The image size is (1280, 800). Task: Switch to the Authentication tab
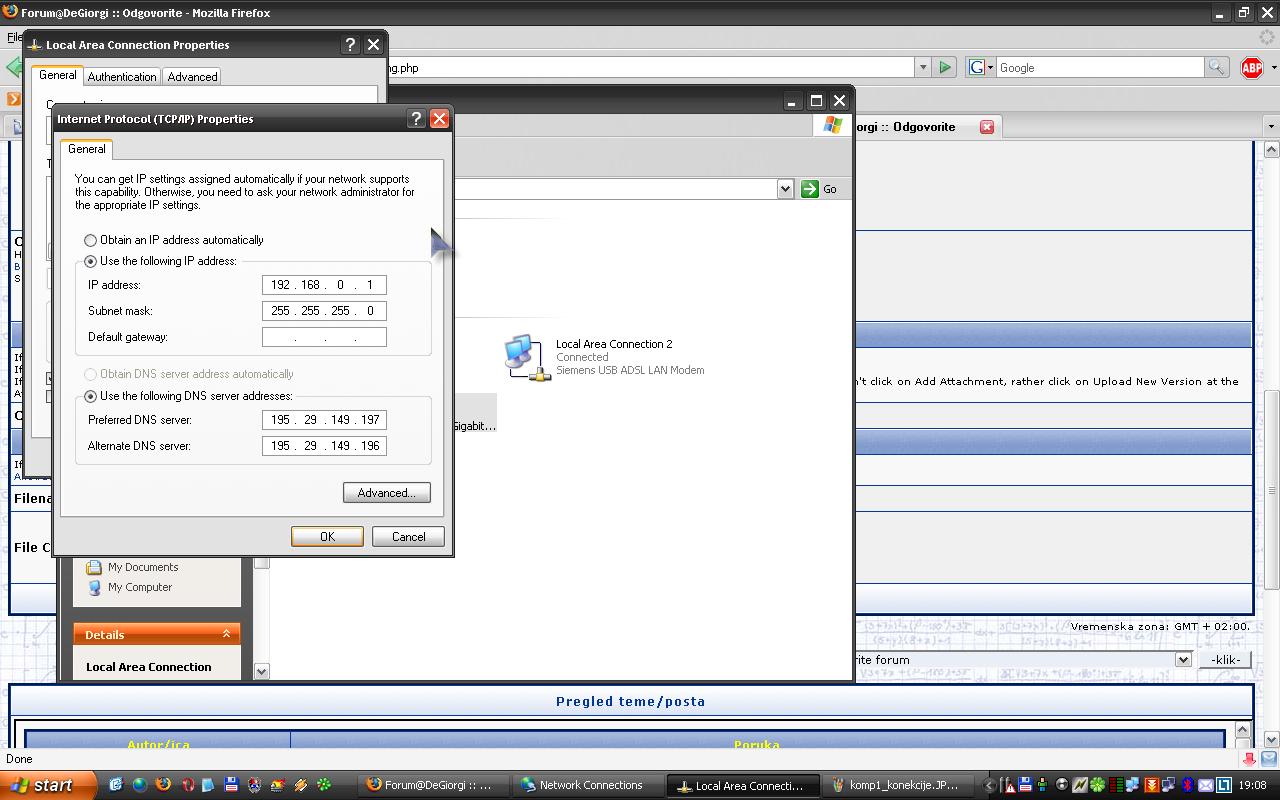click(122, 77)
